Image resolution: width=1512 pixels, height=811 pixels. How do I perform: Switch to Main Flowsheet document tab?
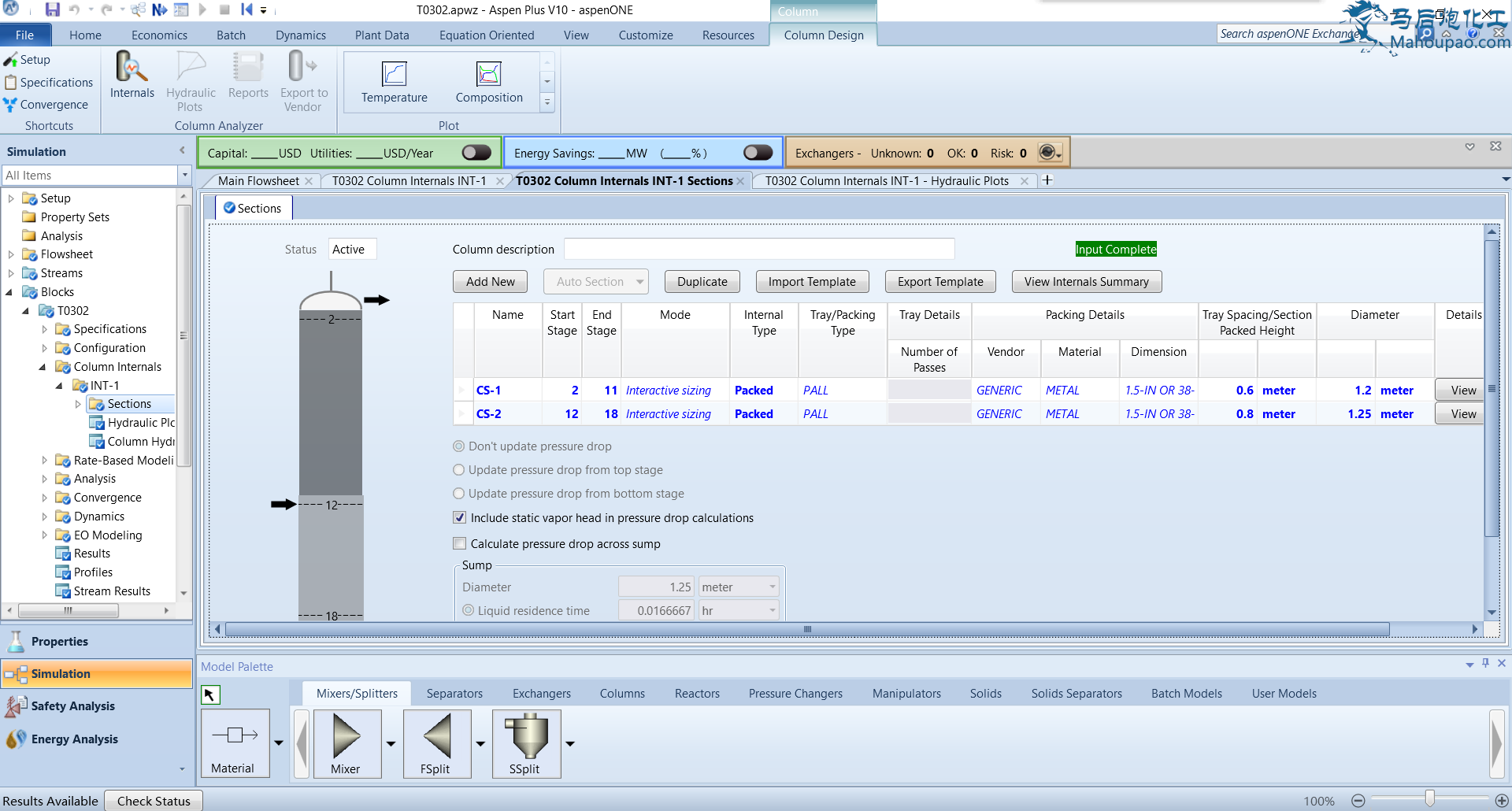258,181
